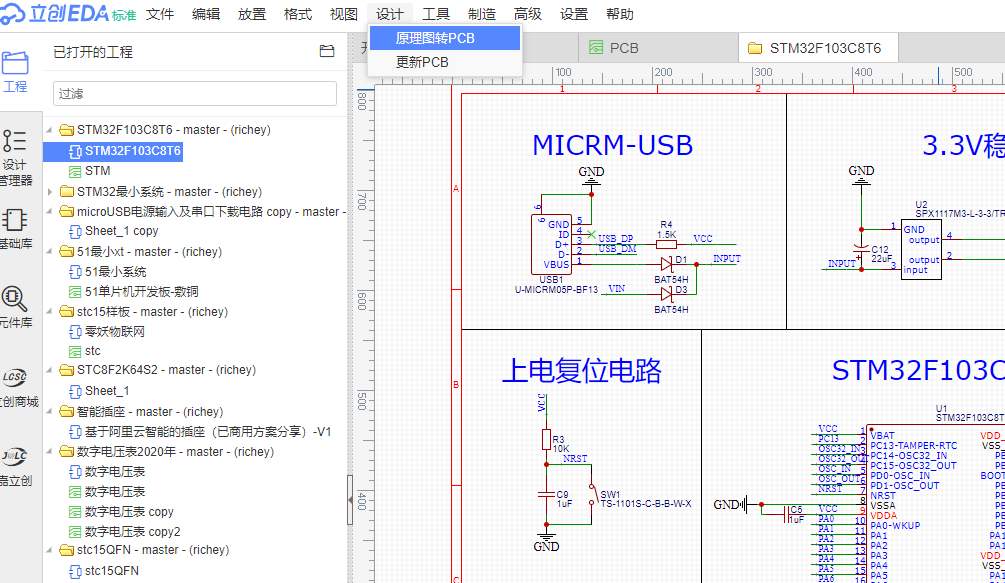Open the 设置 menu
The height and width of the screenshot is (583, 1005).
[574, 14]
